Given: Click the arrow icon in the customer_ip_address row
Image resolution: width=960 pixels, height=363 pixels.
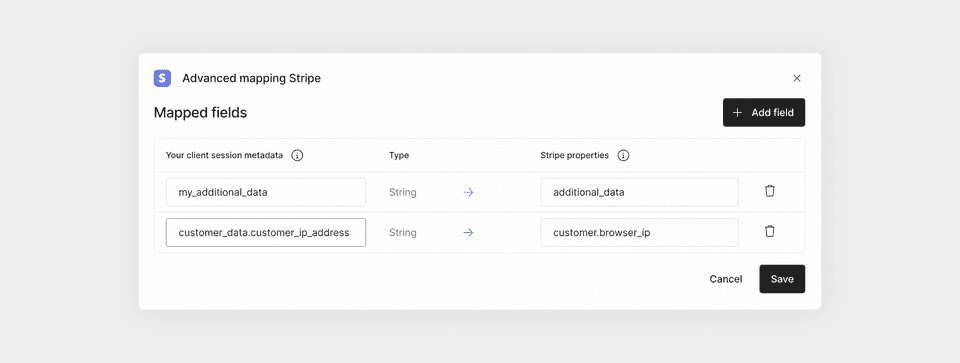Looking at the screenshot, I should 468,233.
